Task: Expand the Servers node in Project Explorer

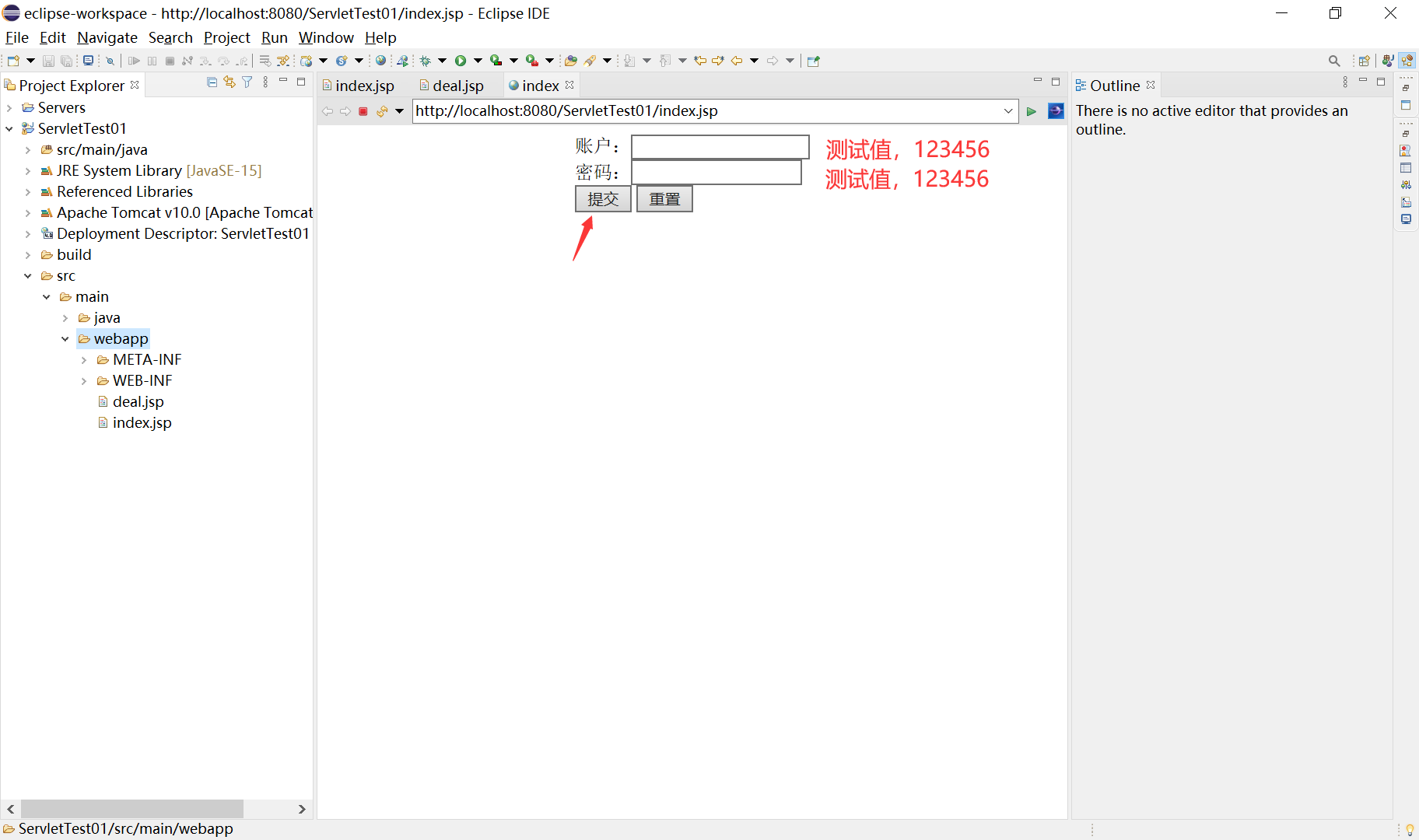Action: click(9, 107)
